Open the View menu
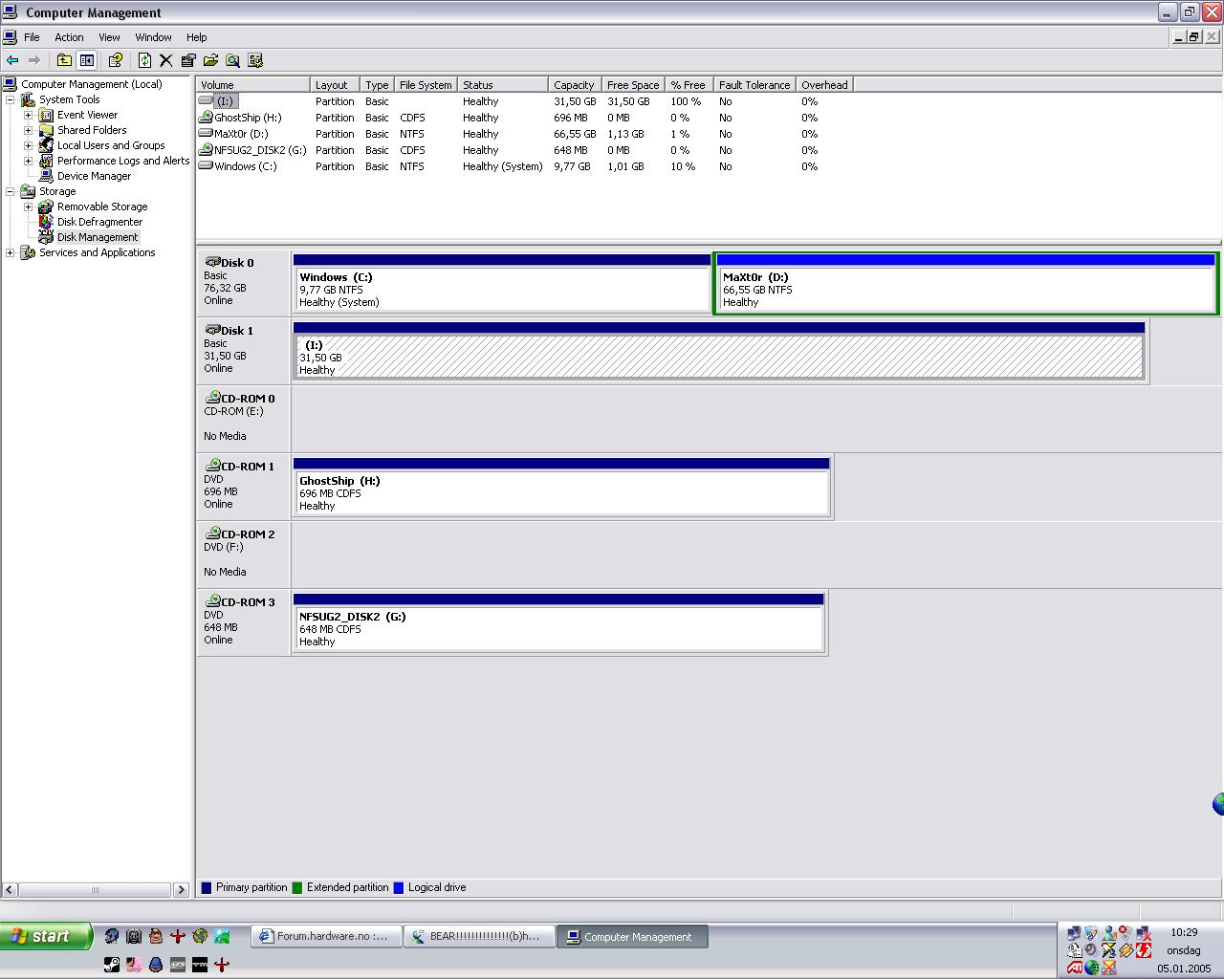 [x=109, y=37]
